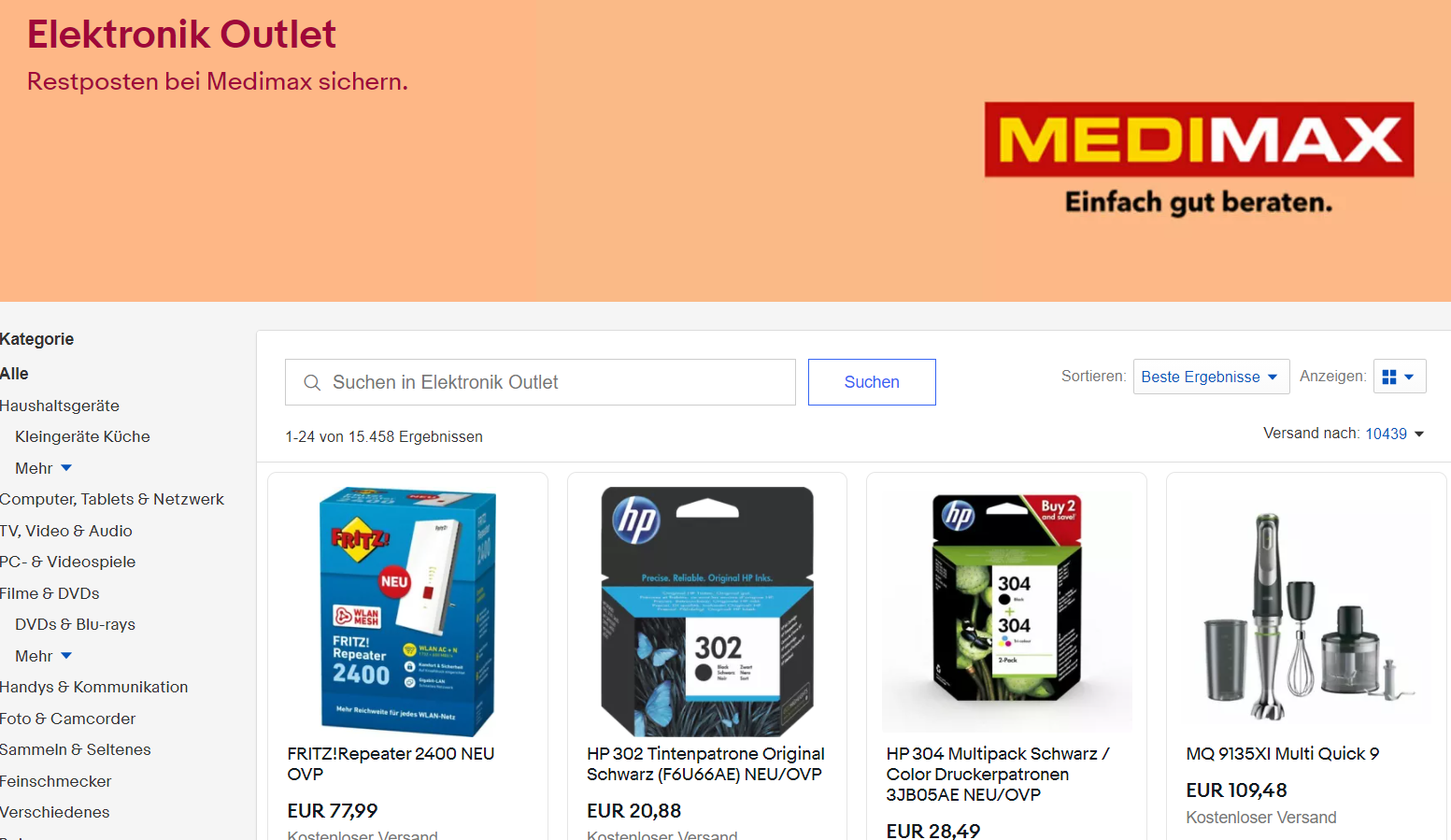Viewport: 1451px width, 840px height.
Task: Open the Handys & Kommunikation category
Action: (x=94, y=687)
